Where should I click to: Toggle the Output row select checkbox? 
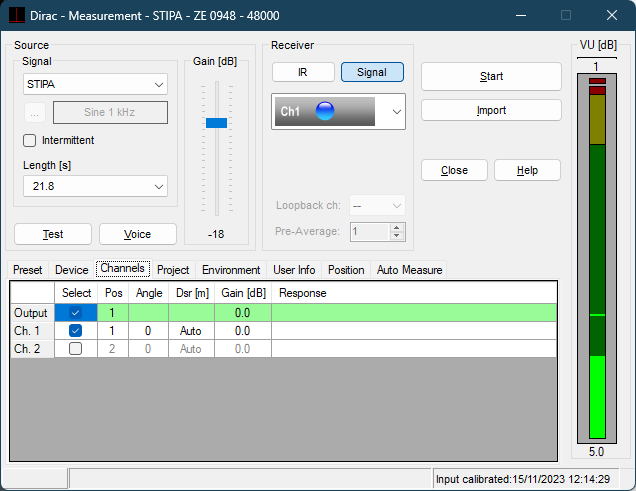point(76,313)
